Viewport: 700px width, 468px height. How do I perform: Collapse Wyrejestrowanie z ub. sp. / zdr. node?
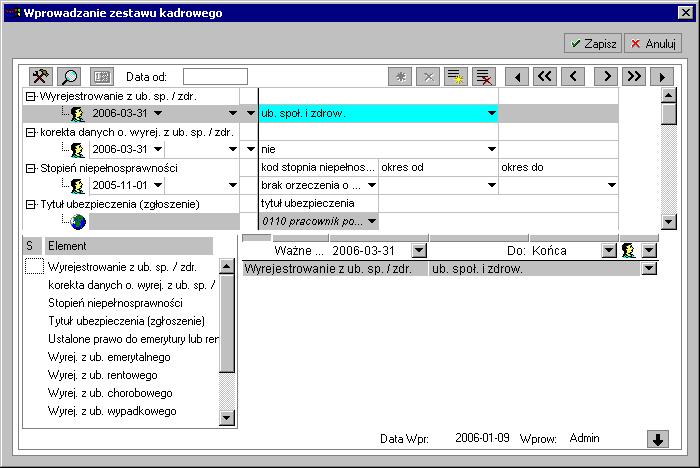pos(30,96)
